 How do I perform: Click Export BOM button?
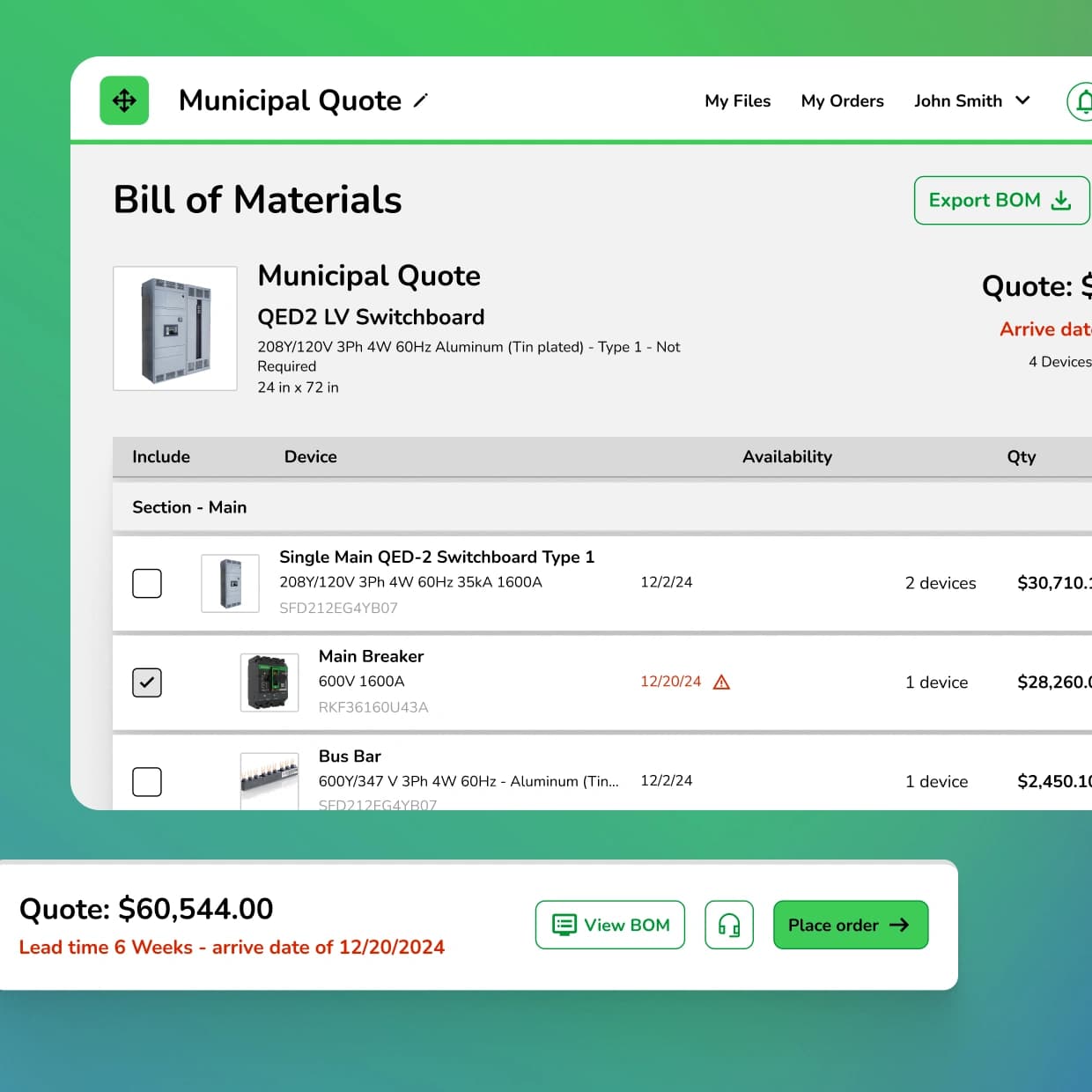1001,200
